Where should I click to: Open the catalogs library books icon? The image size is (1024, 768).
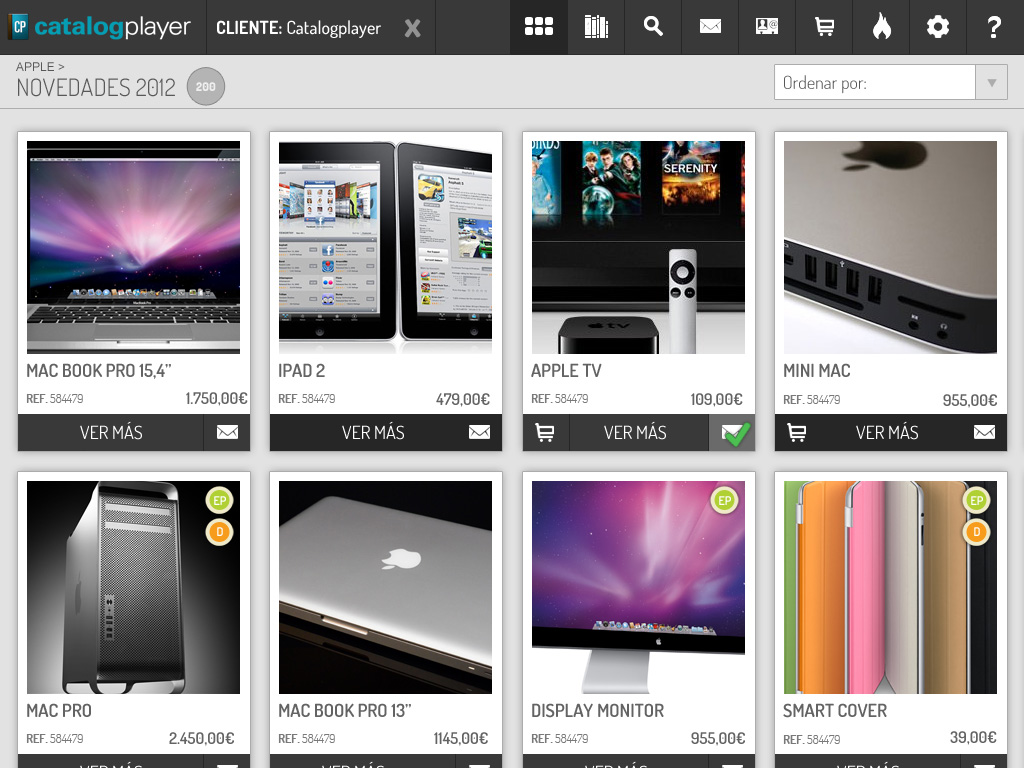point(596,27)
